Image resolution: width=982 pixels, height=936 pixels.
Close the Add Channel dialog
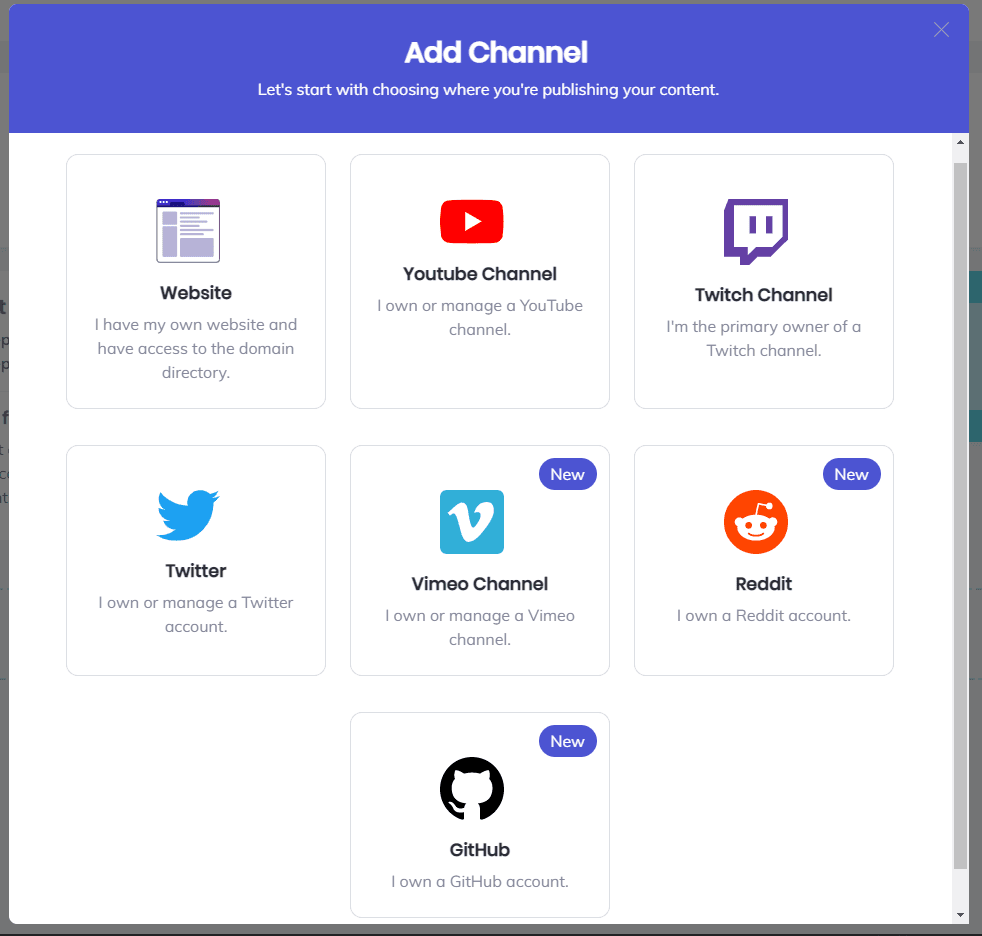941,29
